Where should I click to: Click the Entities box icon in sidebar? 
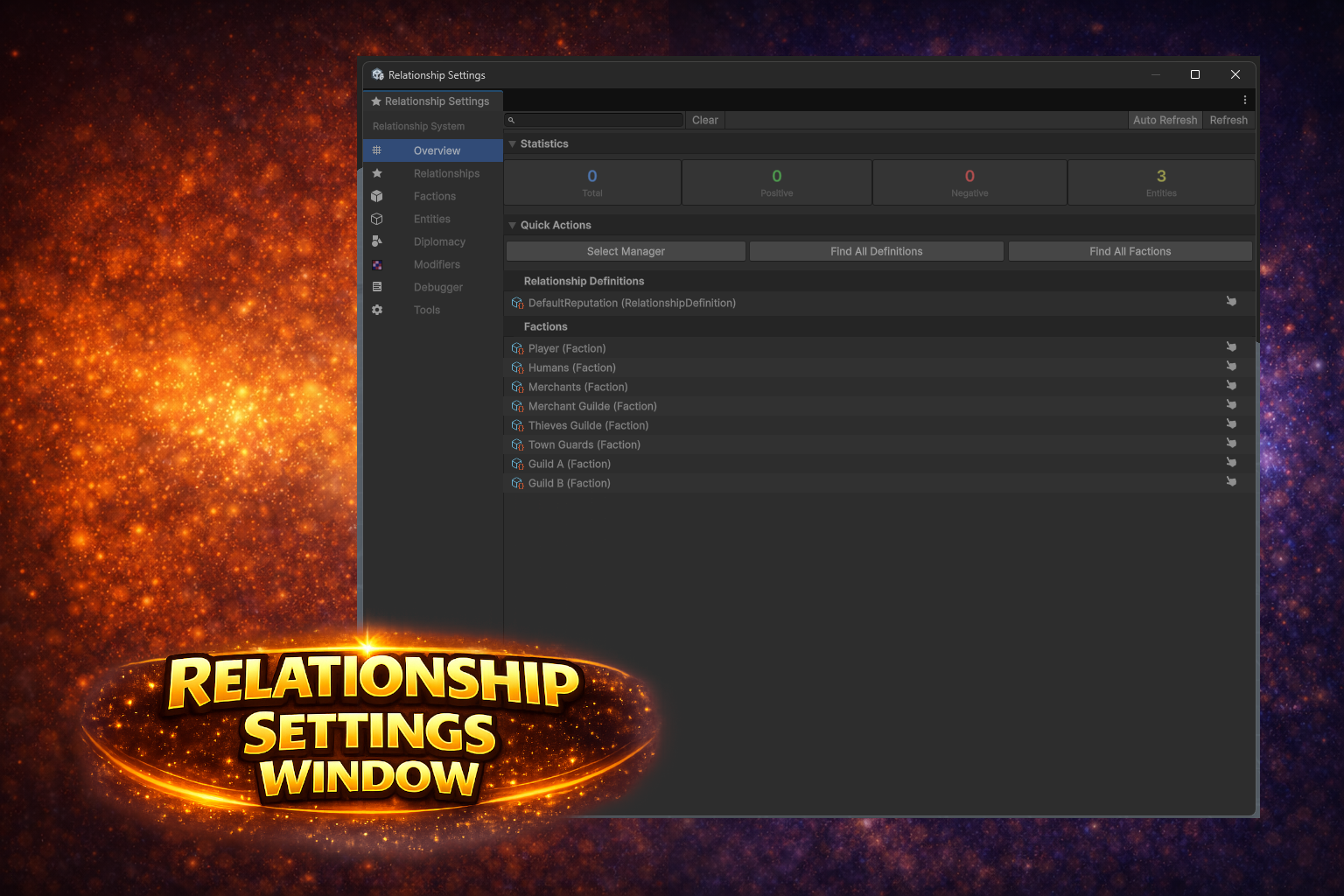377,219
